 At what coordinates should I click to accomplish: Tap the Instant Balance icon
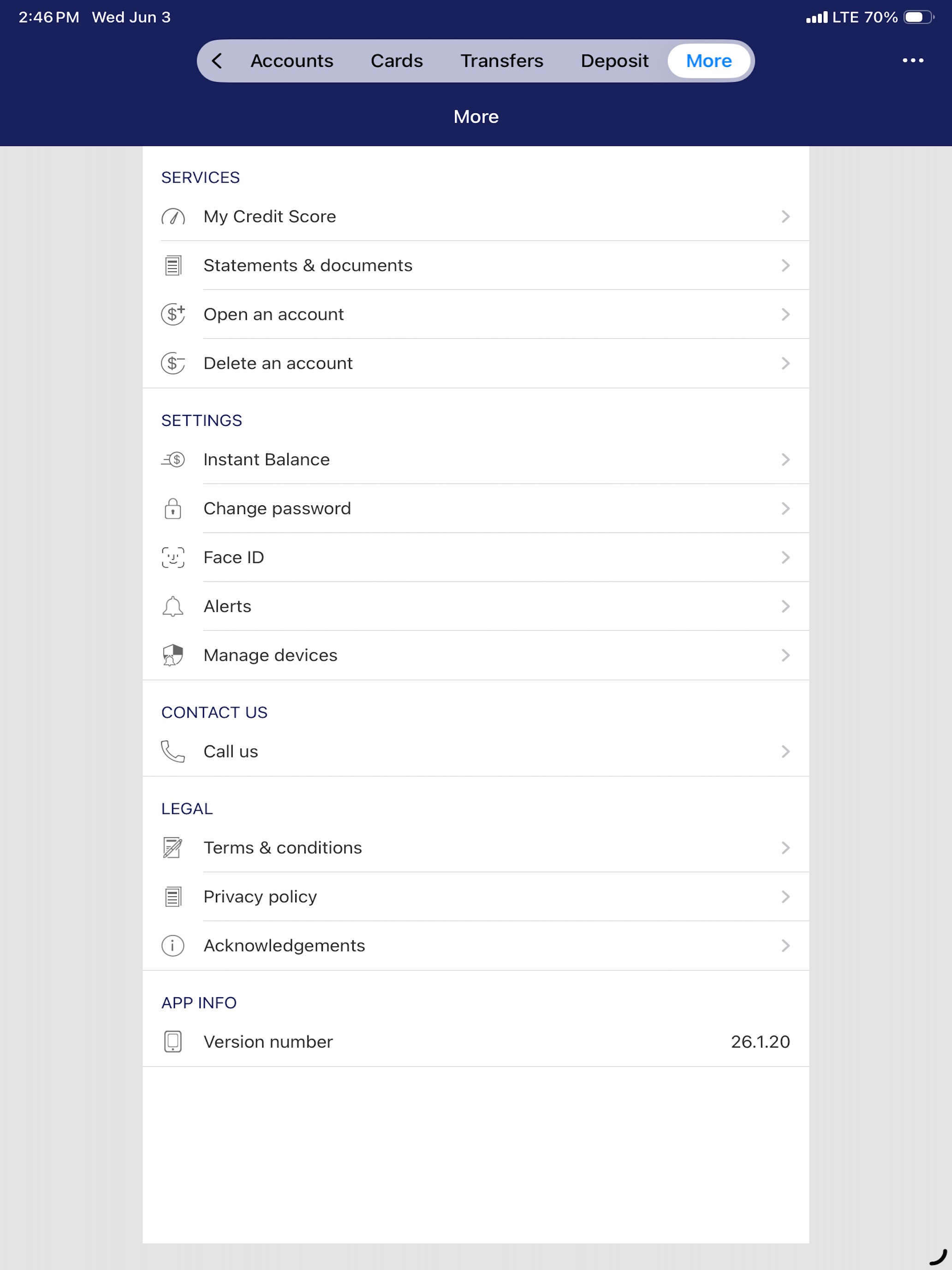tap(173, 459)
